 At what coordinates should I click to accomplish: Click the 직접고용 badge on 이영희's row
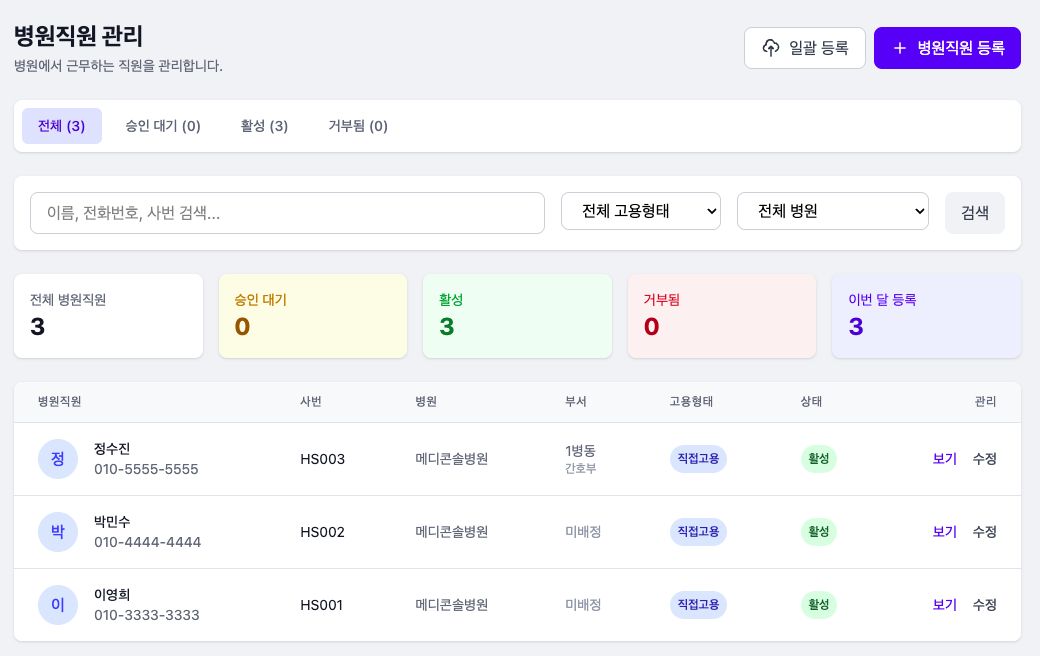tap(698, 605)
